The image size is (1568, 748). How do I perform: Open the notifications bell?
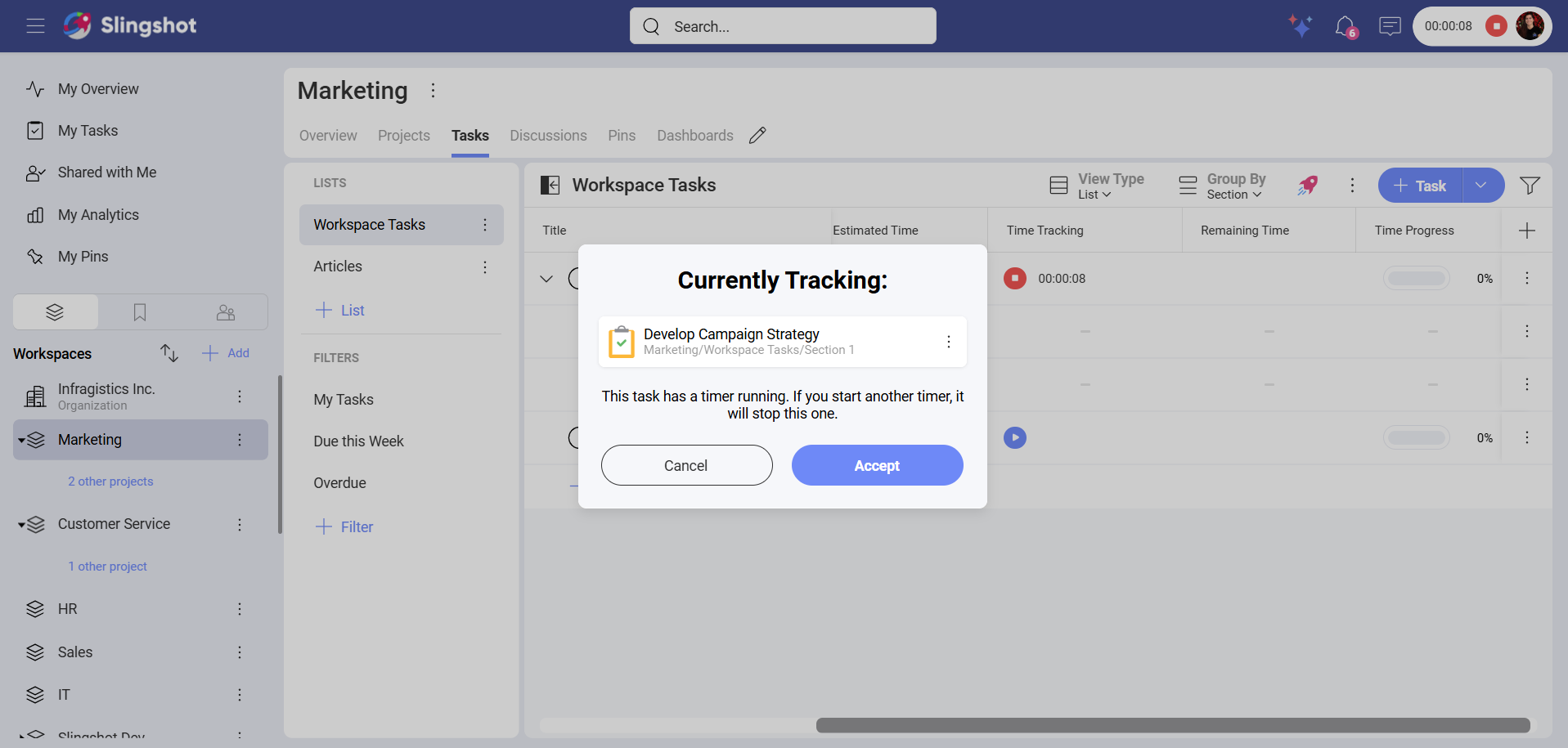click(1344, 26)
